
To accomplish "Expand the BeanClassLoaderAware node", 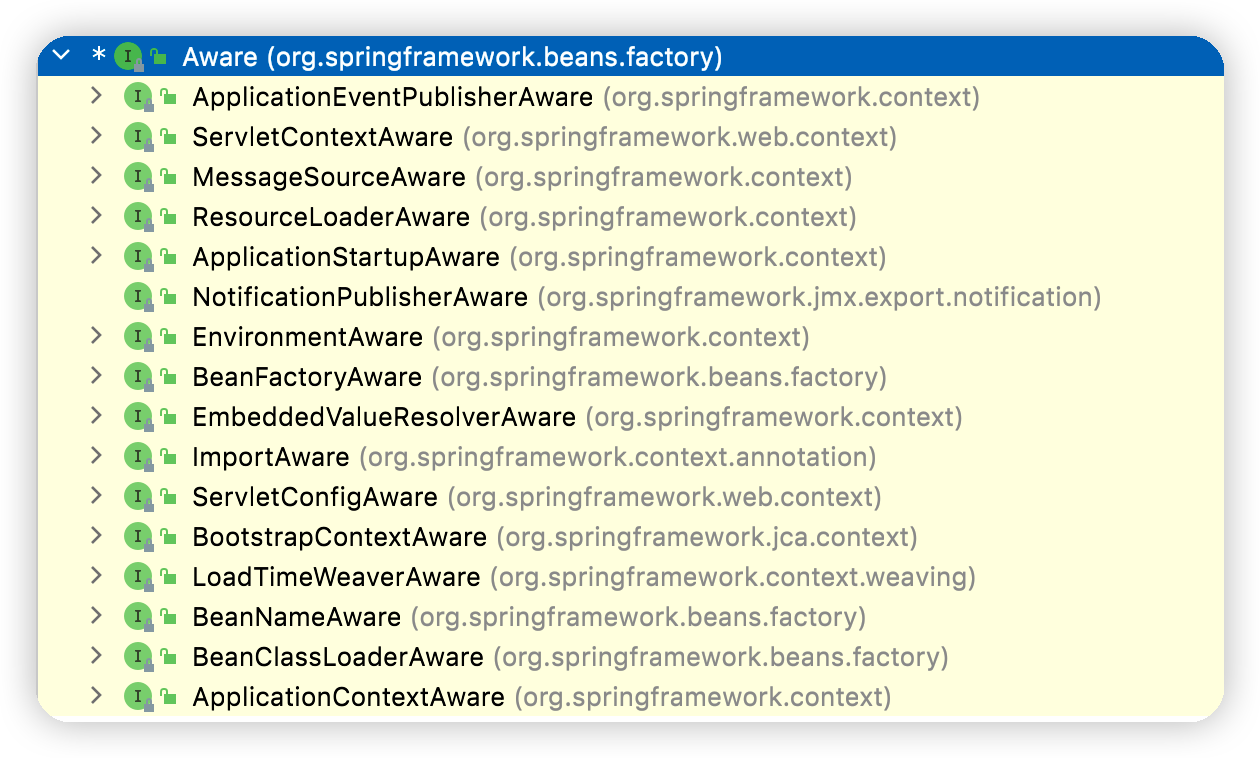I will point(96,656).
